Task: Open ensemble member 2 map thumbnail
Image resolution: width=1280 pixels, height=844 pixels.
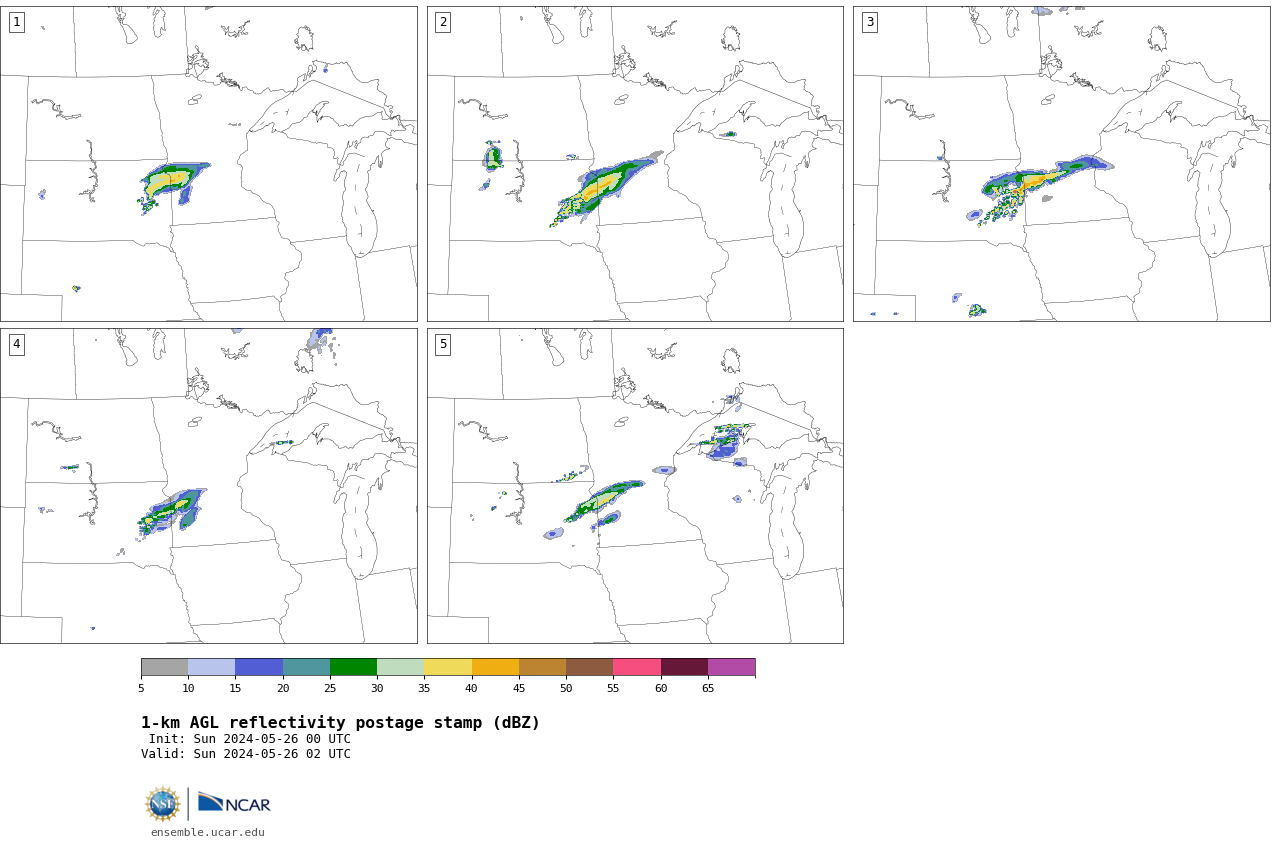Action: [x=635, y=164]
